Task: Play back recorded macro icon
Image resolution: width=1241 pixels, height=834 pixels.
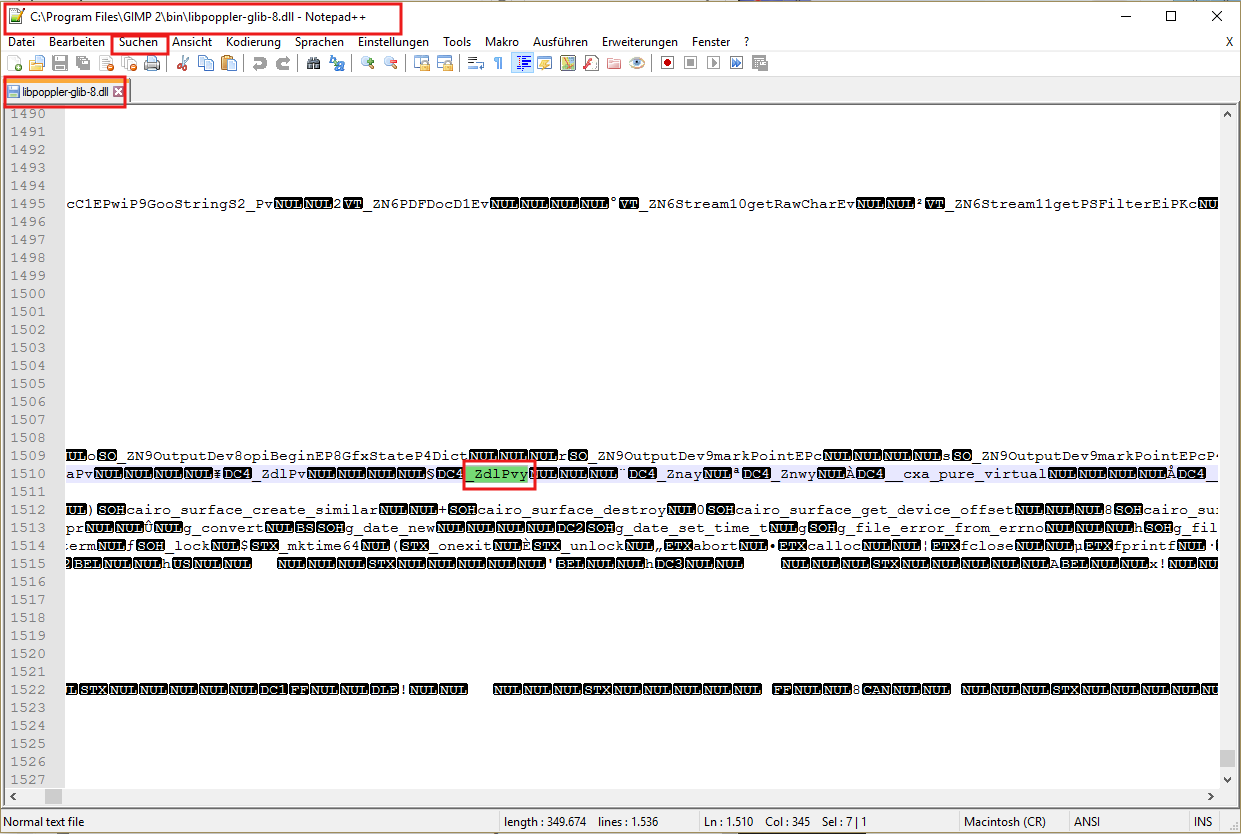Action: [x=714, y=63]
